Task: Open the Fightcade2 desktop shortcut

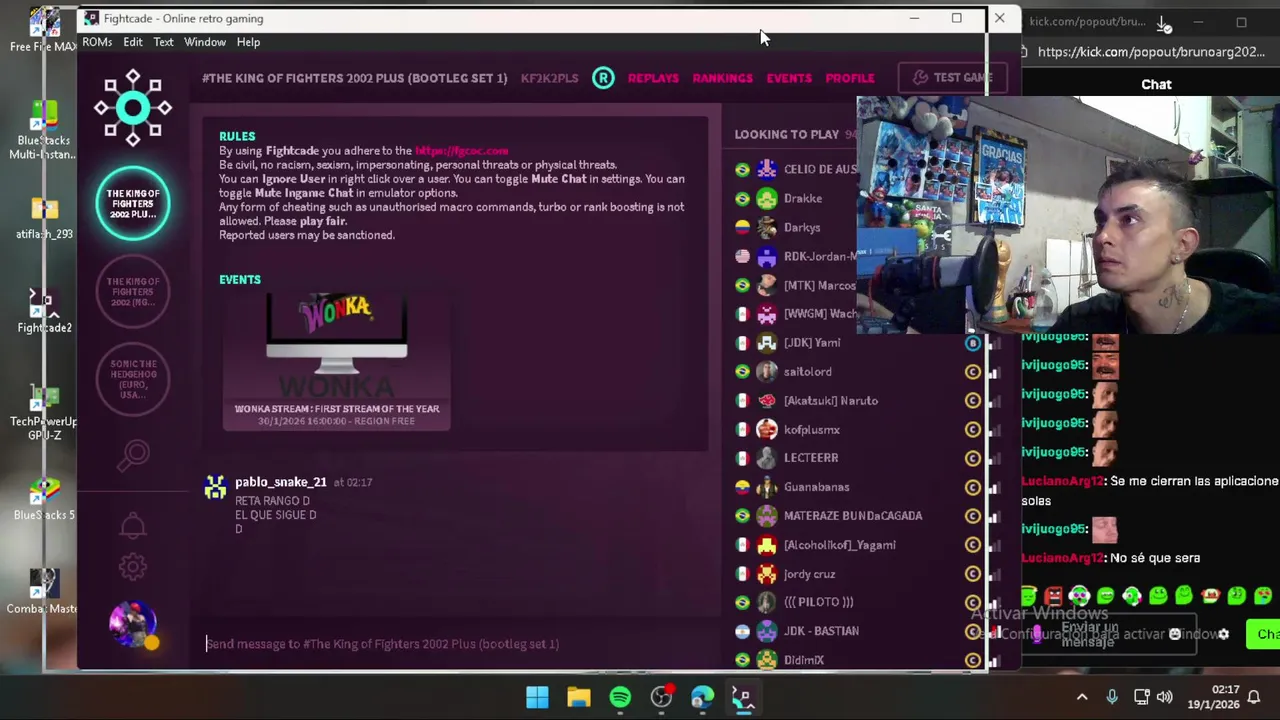Action: click(44, 311)
